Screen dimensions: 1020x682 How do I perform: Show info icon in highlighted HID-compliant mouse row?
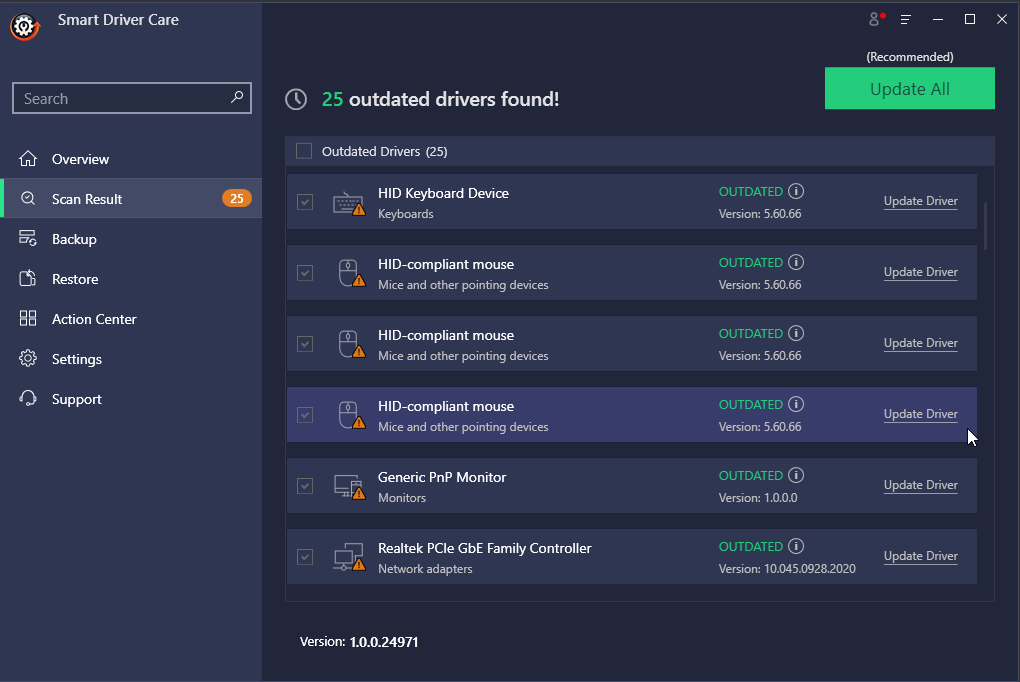[x=796, y=404]
